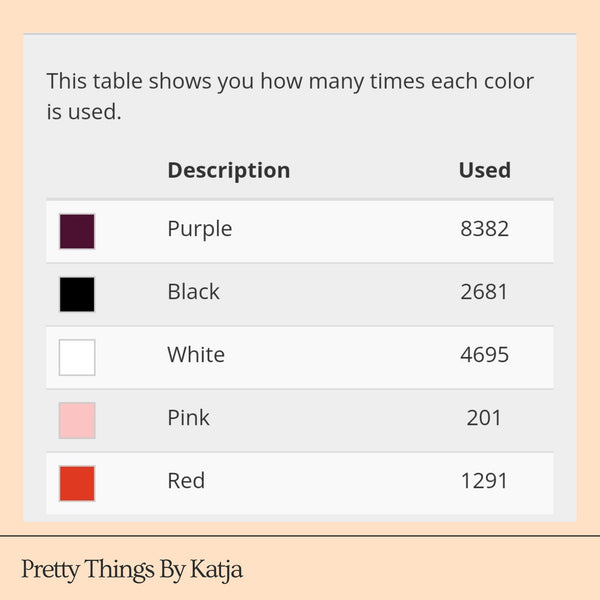Click the Used column header
600x600 pixels.
click(484, 170)
